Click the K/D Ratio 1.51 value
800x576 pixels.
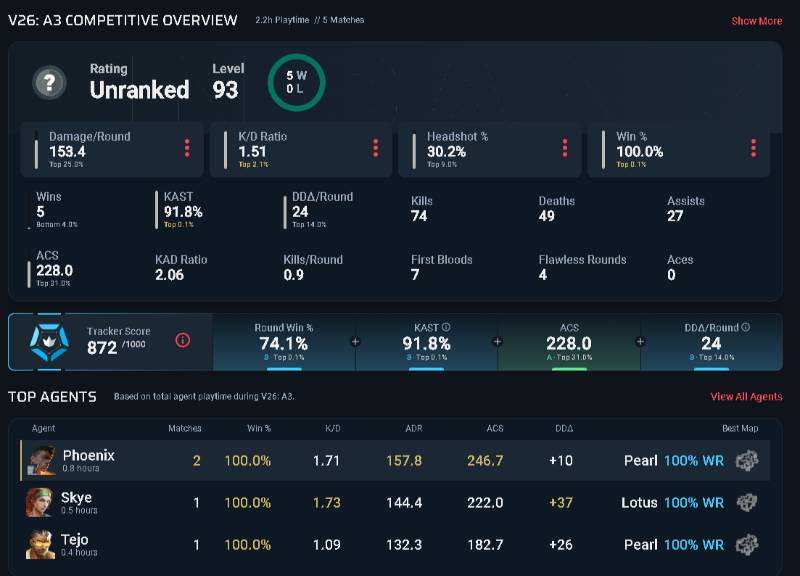[x=252, y=152]
